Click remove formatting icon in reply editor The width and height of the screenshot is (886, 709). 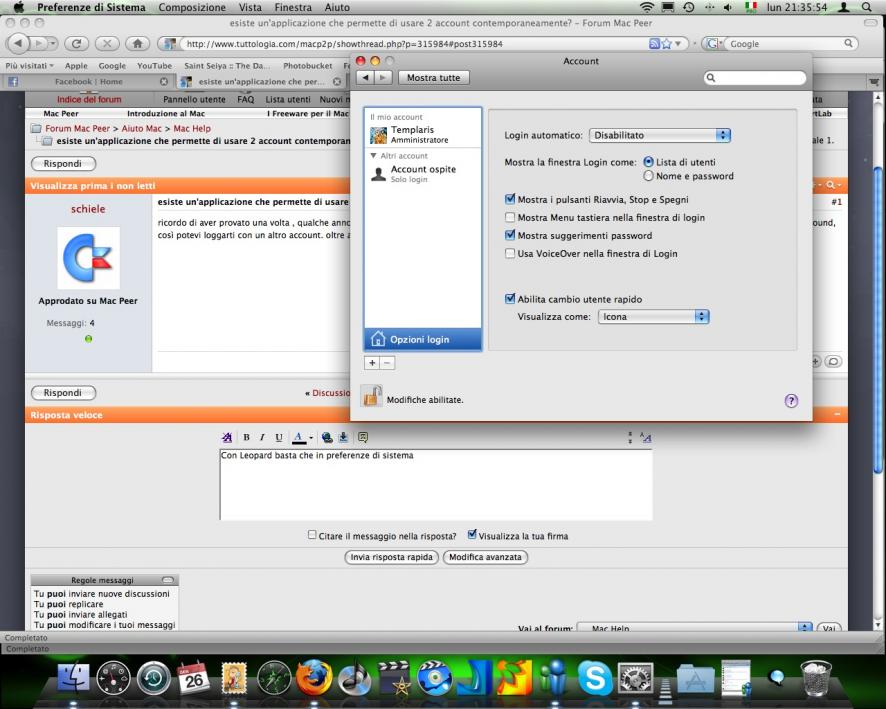227,437
